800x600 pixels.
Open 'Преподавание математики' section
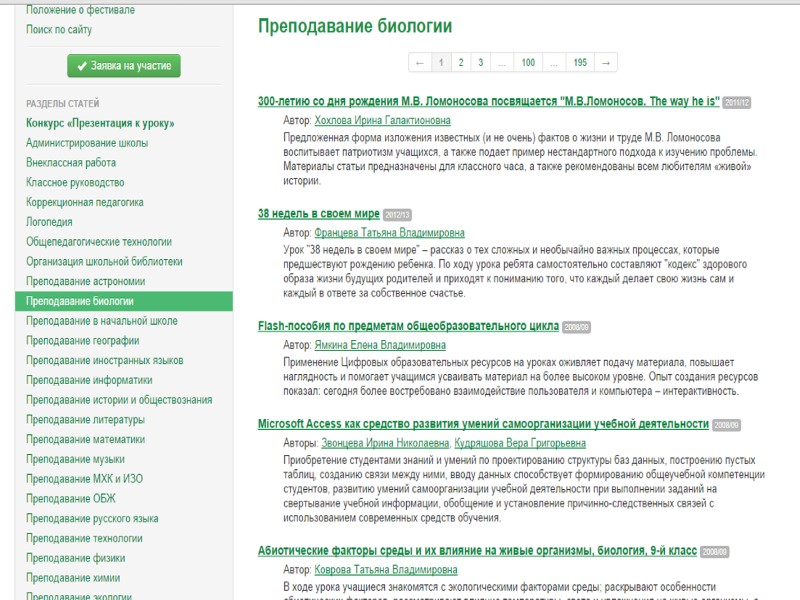coord(86,439)
